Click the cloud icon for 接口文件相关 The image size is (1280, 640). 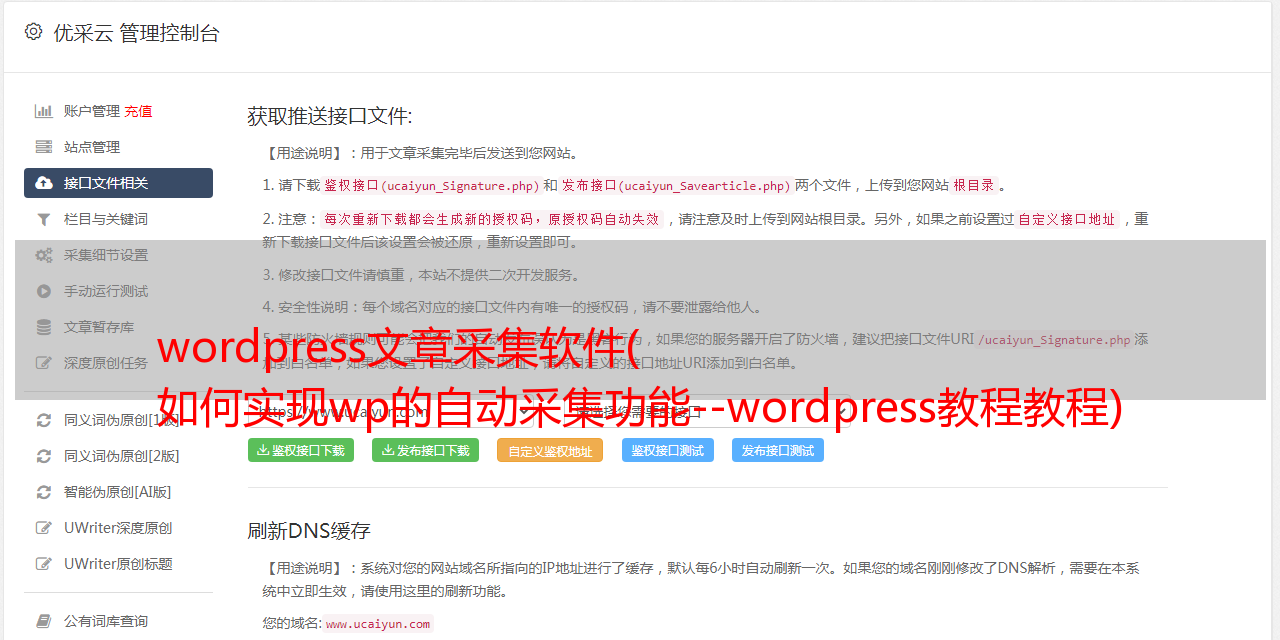(x=44, y=183)
